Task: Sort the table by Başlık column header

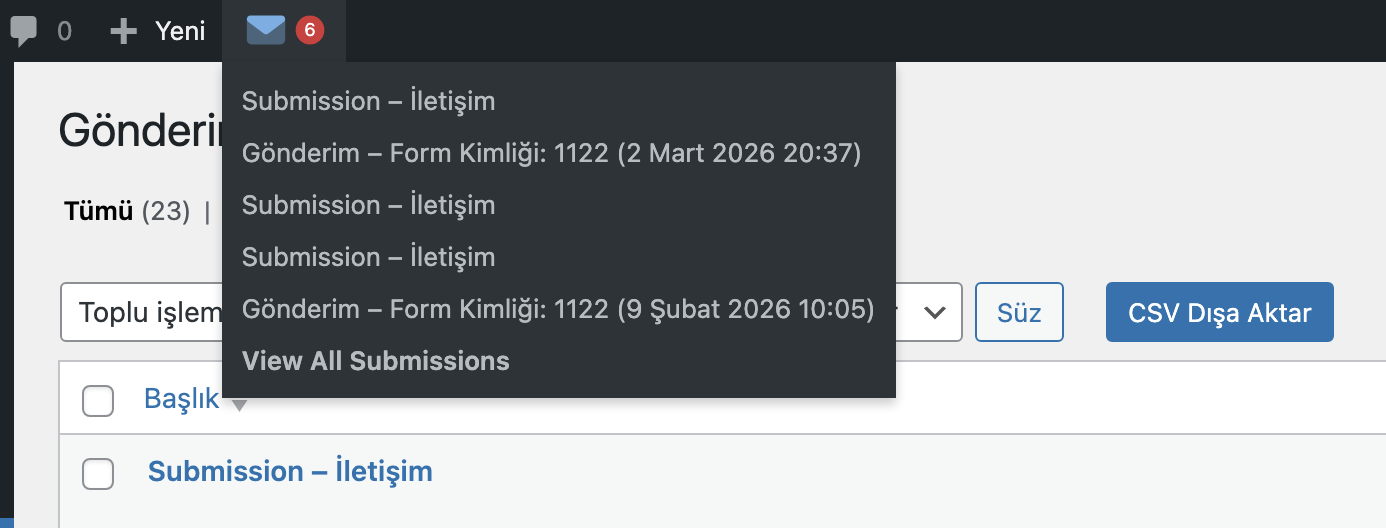Action: click(181, 398)
